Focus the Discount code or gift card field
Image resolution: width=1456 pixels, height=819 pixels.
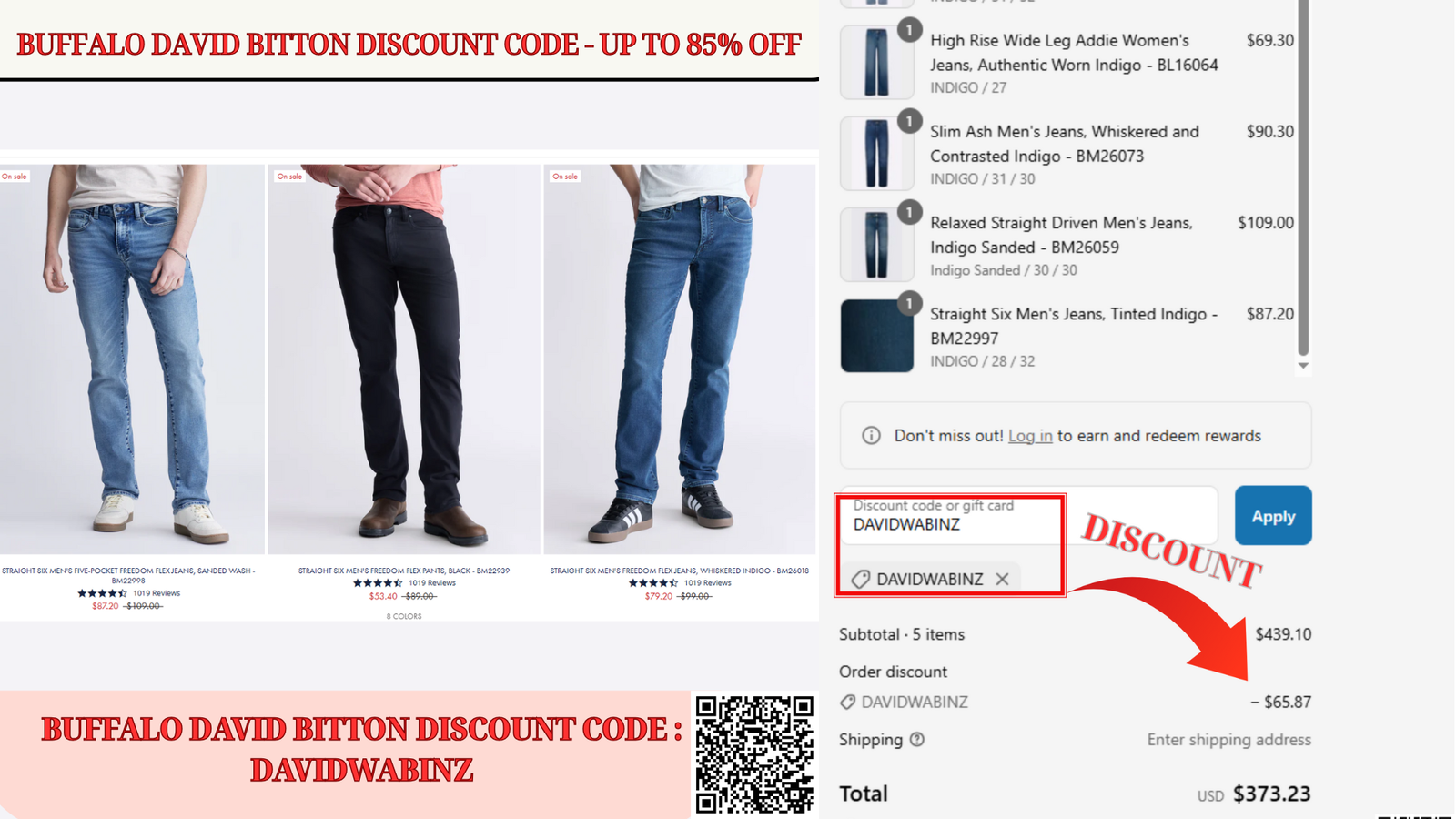(1028, 516)
